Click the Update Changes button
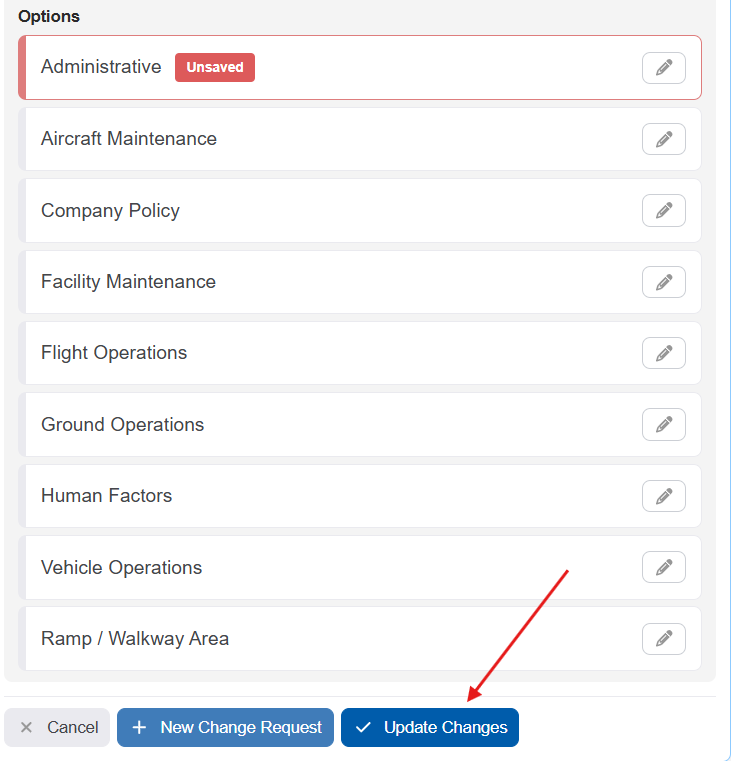This screenshot has width=731, height=761. click(430, 728)
